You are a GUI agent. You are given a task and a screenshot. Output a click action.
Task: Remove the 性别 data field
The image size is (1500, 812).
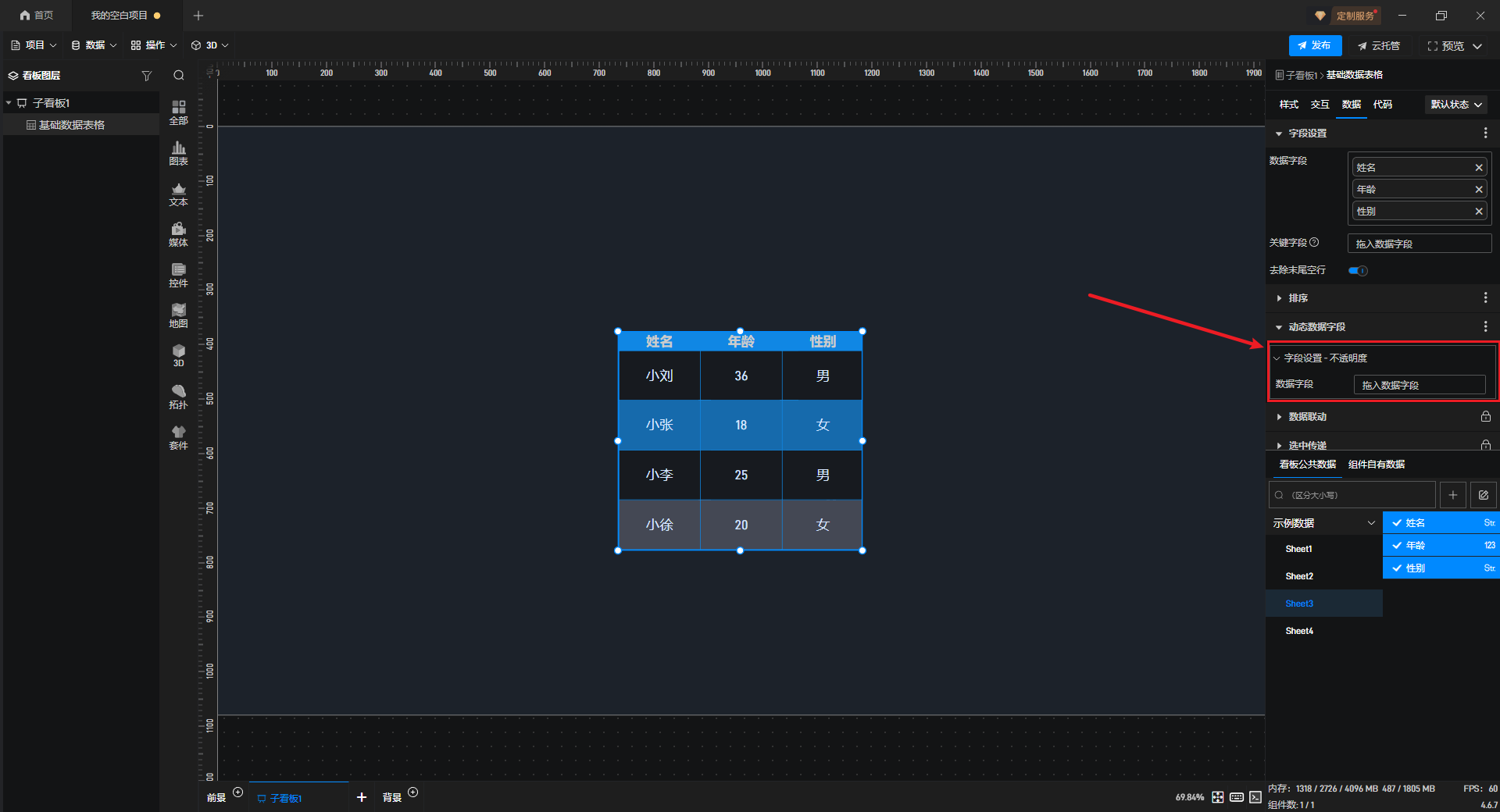(1479, 212)
